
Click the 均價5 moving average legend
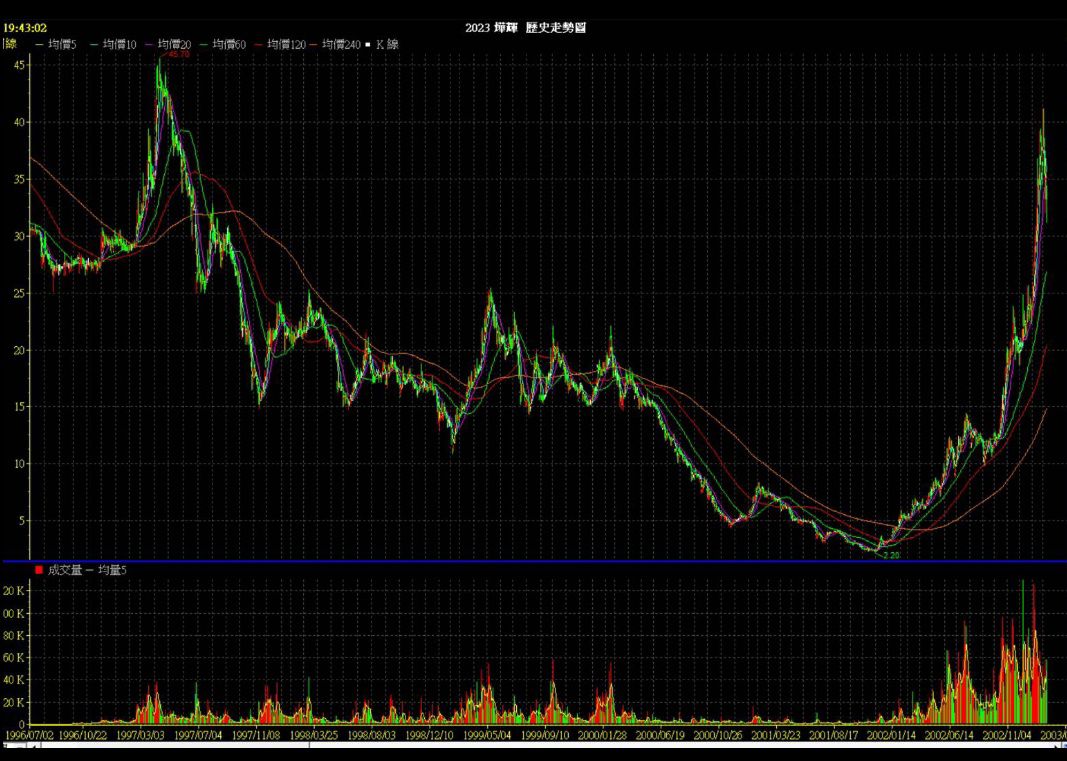(x=63, y=44)
